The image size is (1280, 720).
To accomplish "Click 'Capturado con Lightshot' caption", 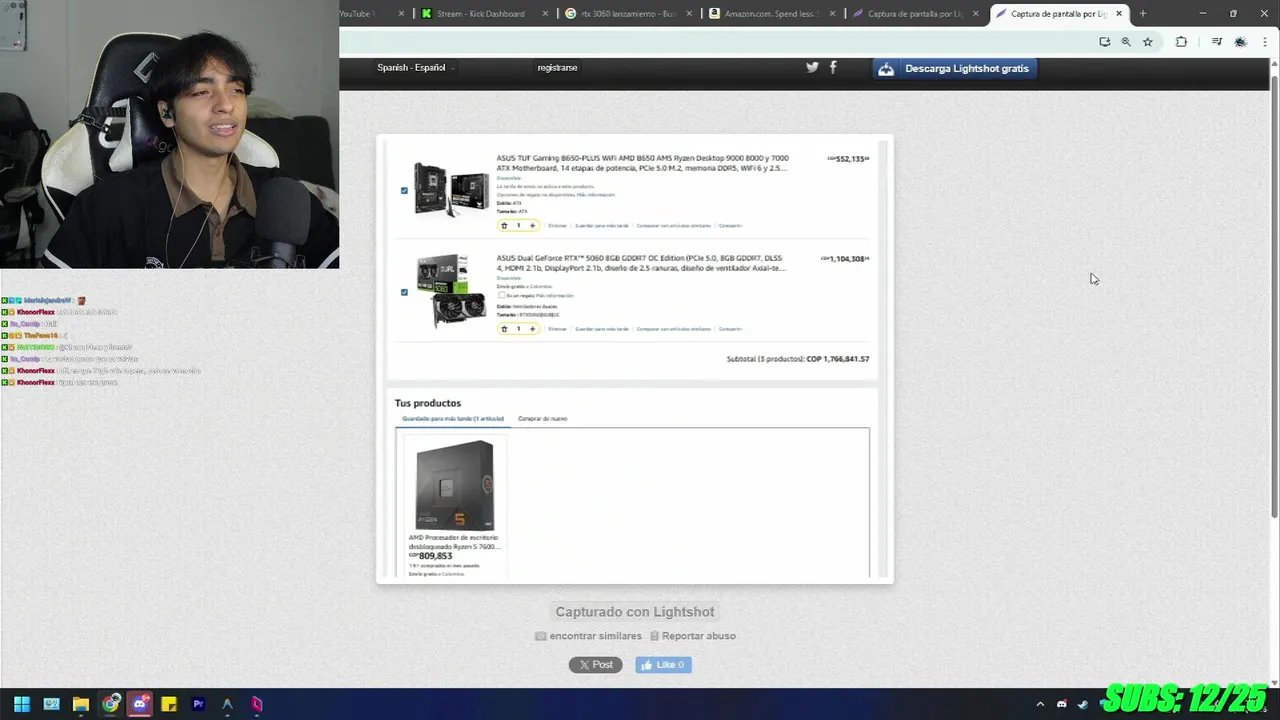I will point(635,612).
